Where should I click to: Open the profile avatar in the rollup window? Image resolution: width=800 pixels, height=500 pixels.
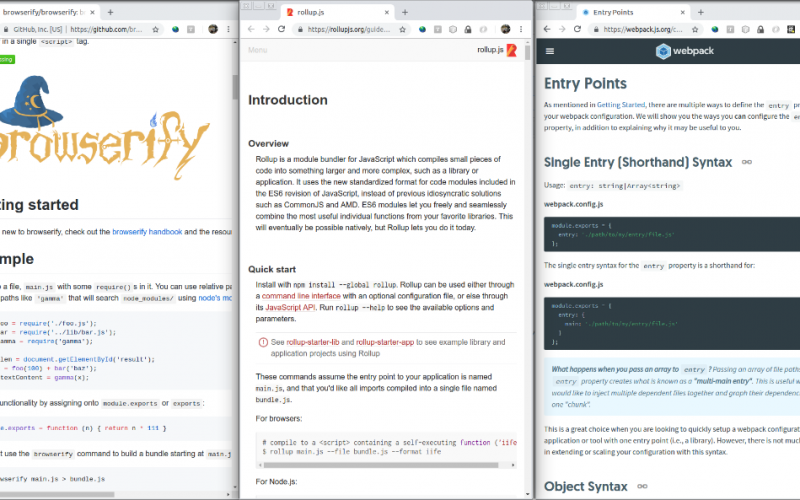tap(505, 30)
